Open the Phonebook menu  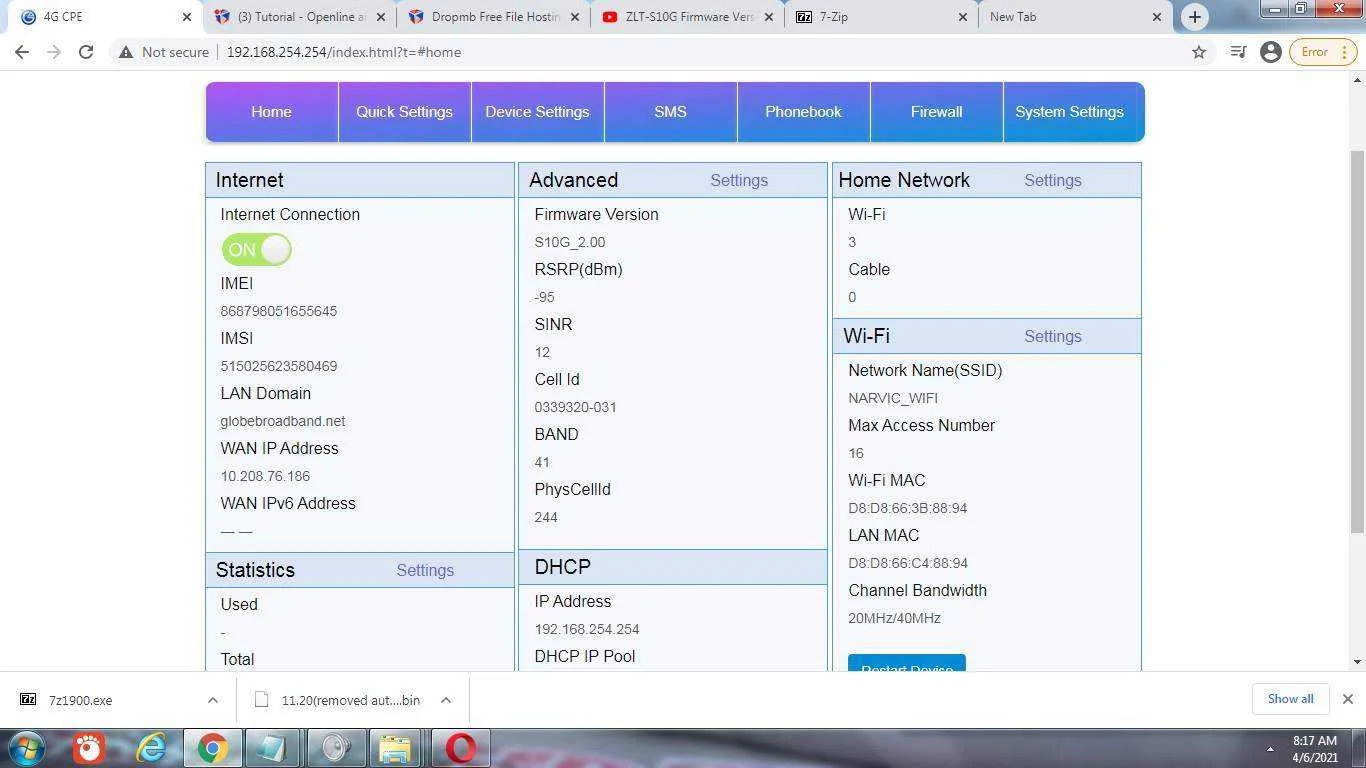803,112
